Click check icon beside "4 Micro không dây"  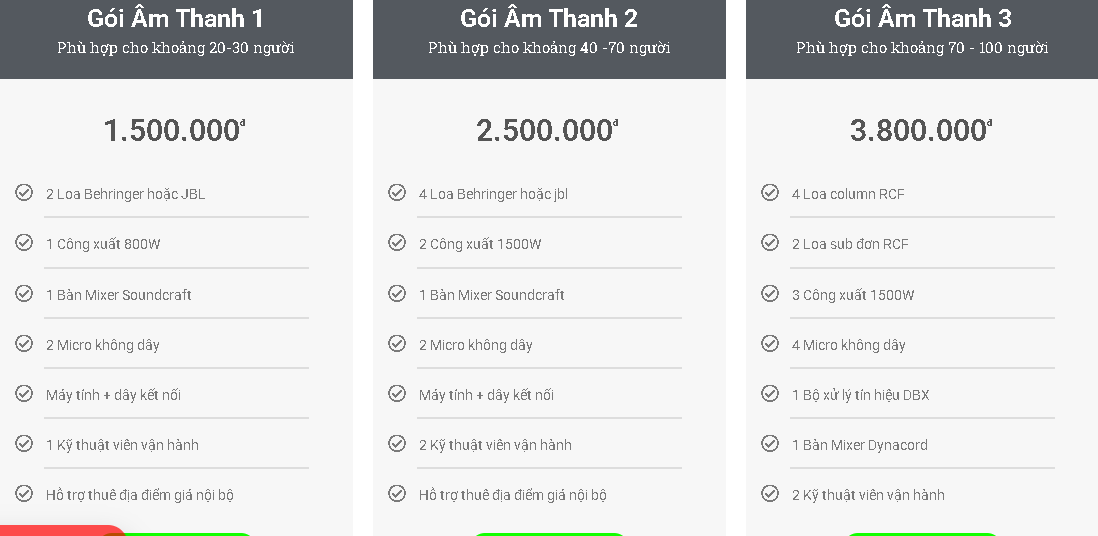770,343
